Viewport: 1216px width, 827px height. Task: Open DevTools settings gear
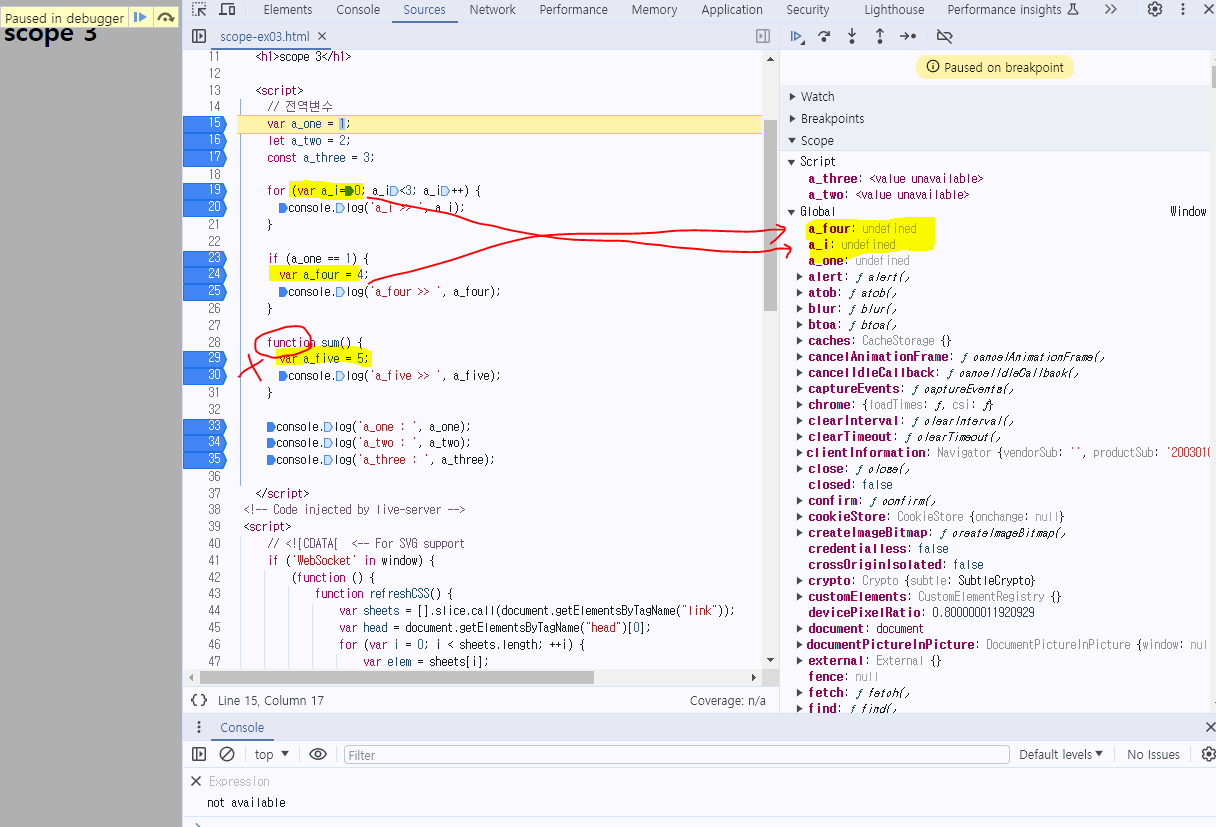click(1155, 9)
